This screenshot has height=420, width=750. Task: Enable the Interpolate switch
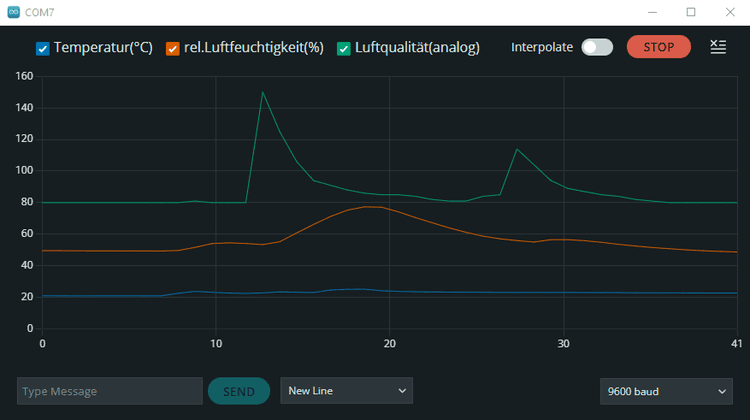pos(597,47)
